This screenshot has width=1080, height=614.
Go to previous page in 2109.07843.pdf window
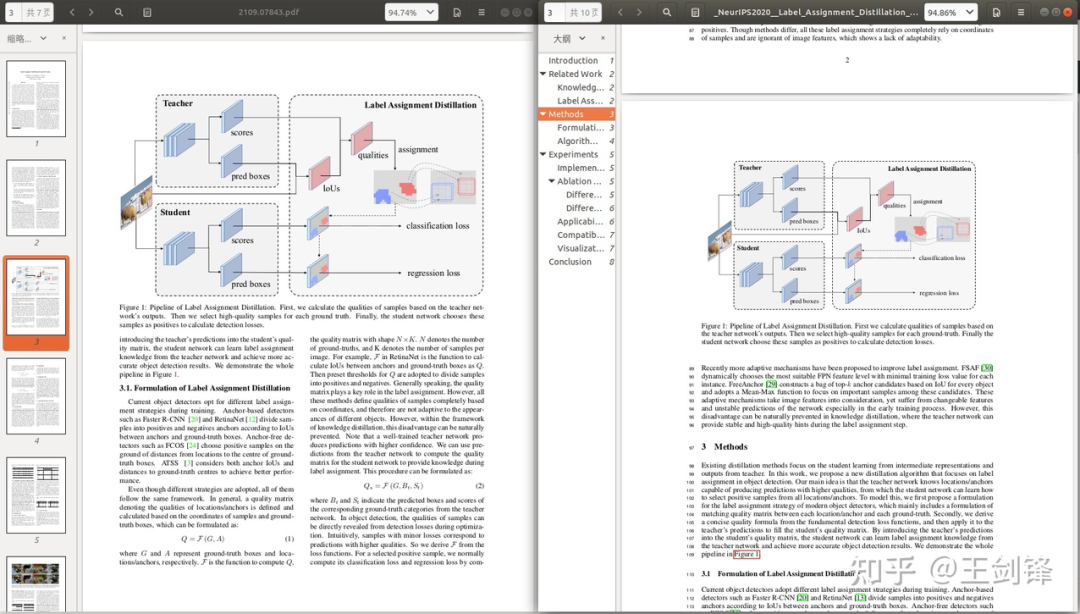pos(72,12)
